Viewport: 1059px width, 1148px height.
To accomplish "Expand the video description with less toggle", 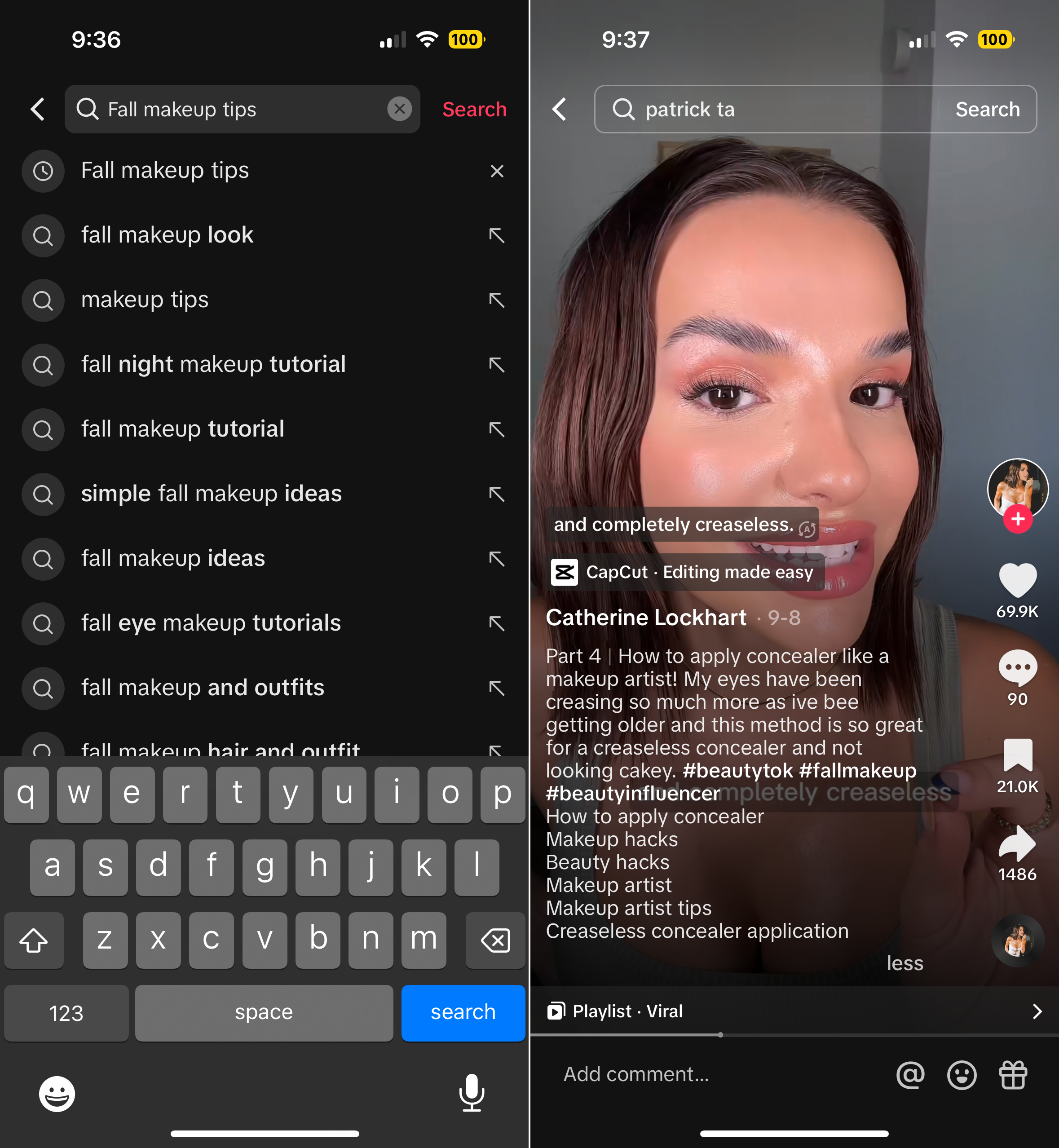I will pyautogui.click(x=905, y=962).
